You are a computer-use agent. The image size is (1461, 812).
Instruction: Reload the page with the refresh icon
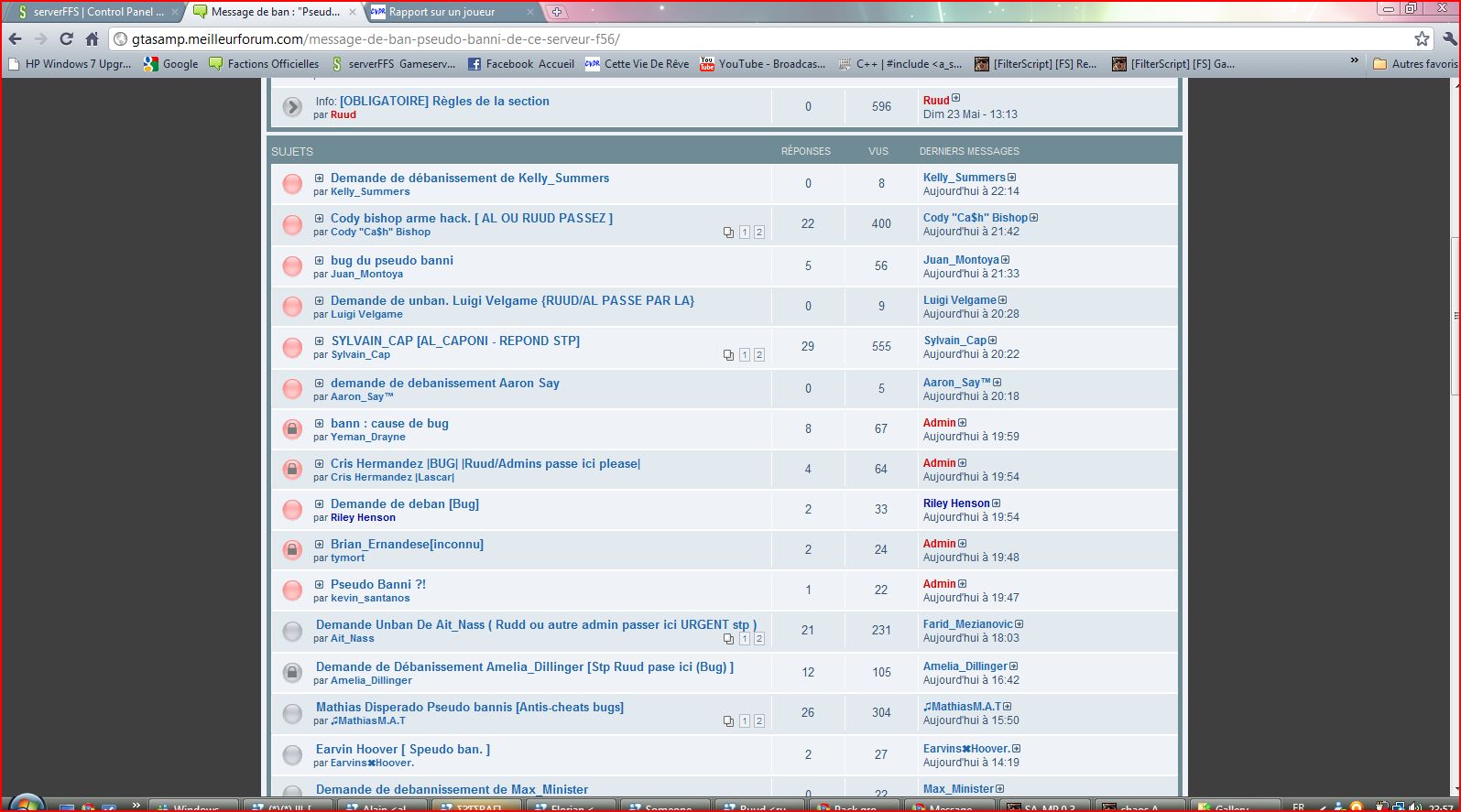66,38
